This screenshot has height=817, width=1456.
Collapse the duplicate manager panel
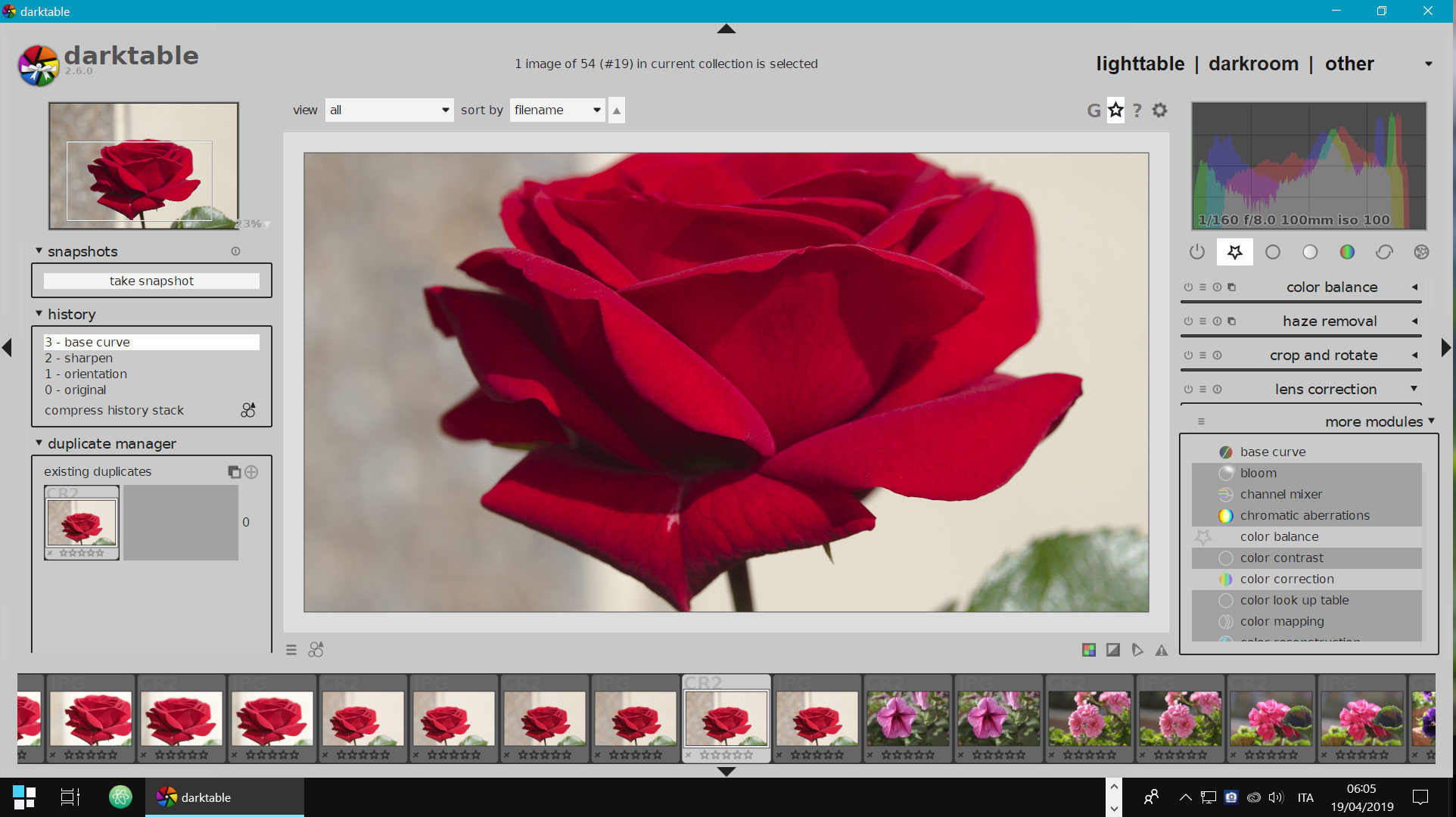tap(39, 443)
